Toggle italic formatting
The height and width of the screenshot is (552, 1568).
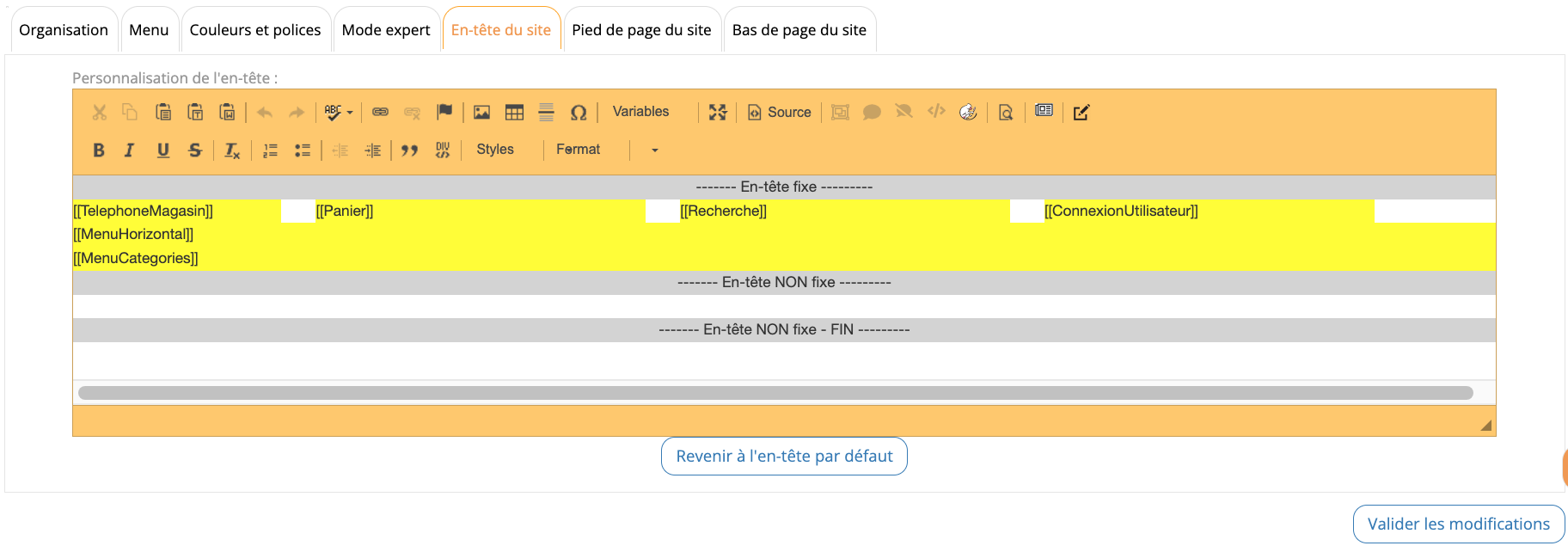(x=129, y=150)
